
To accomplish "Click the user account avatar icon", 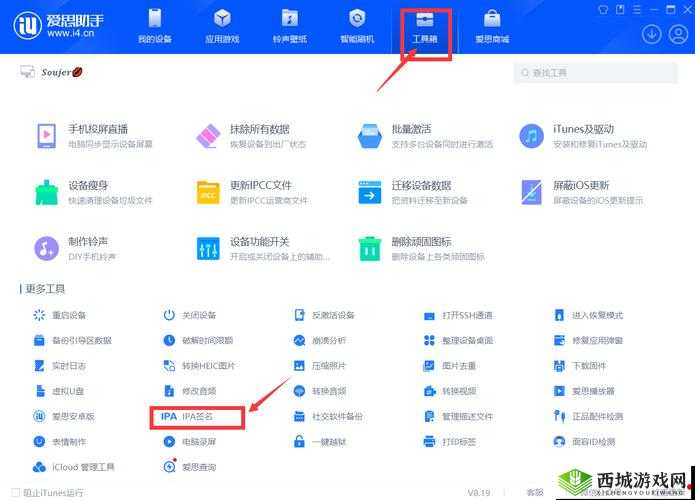I will coord(678,34).
